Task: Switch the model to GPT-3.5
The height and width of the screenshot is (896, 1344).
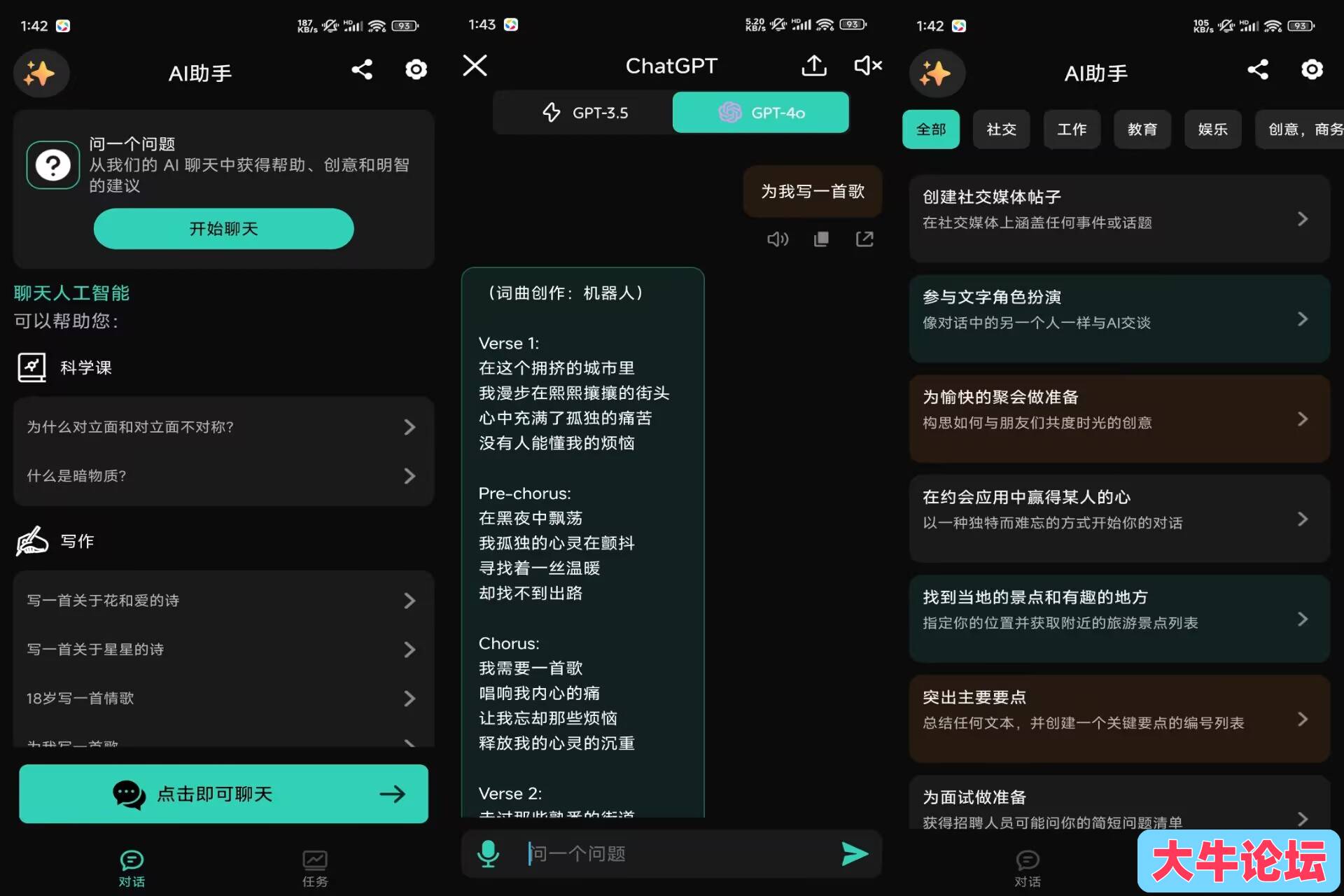Action: click(583, 113)
